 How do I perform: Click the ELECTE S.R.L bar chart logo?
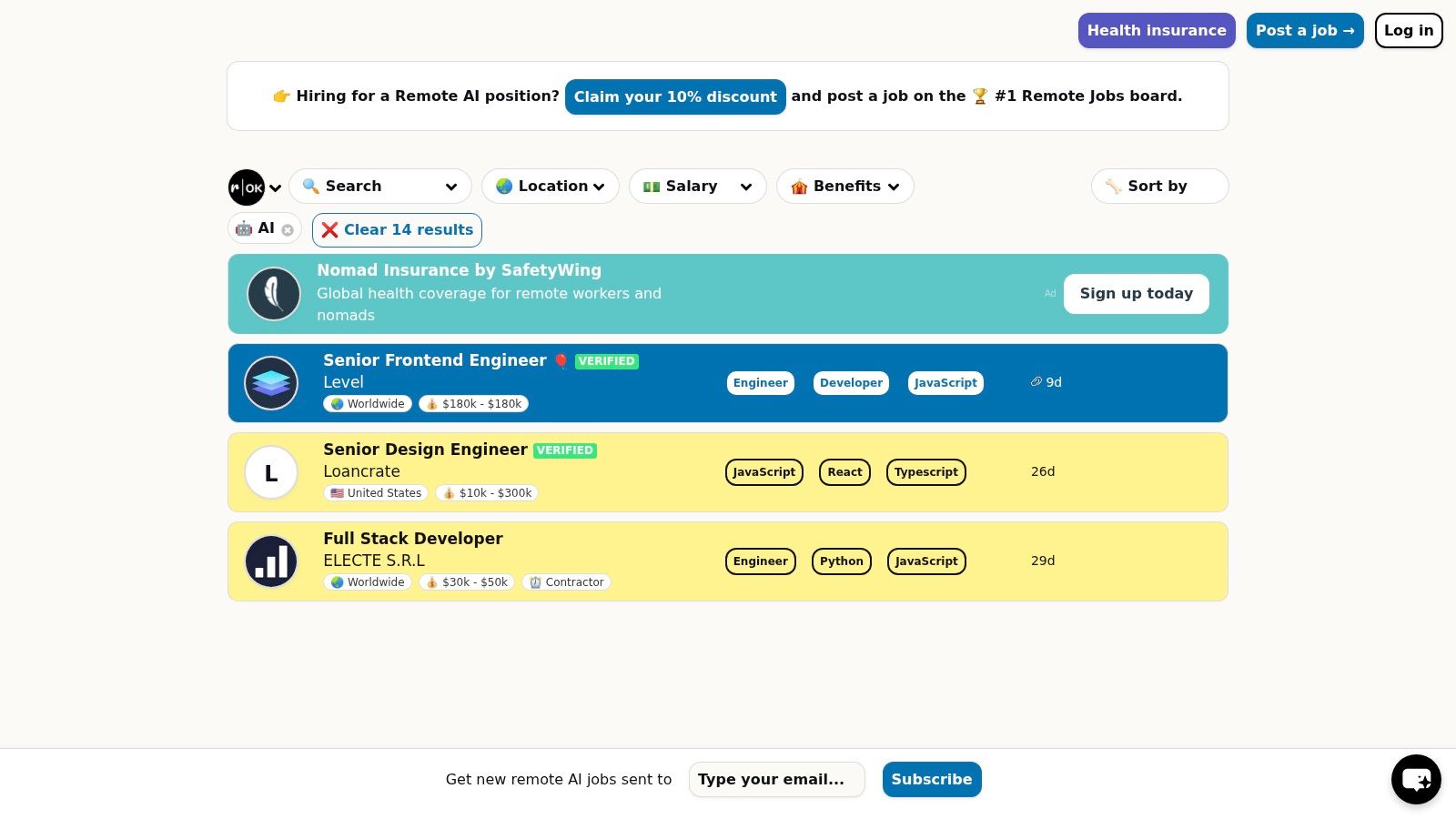coord(271,561)
